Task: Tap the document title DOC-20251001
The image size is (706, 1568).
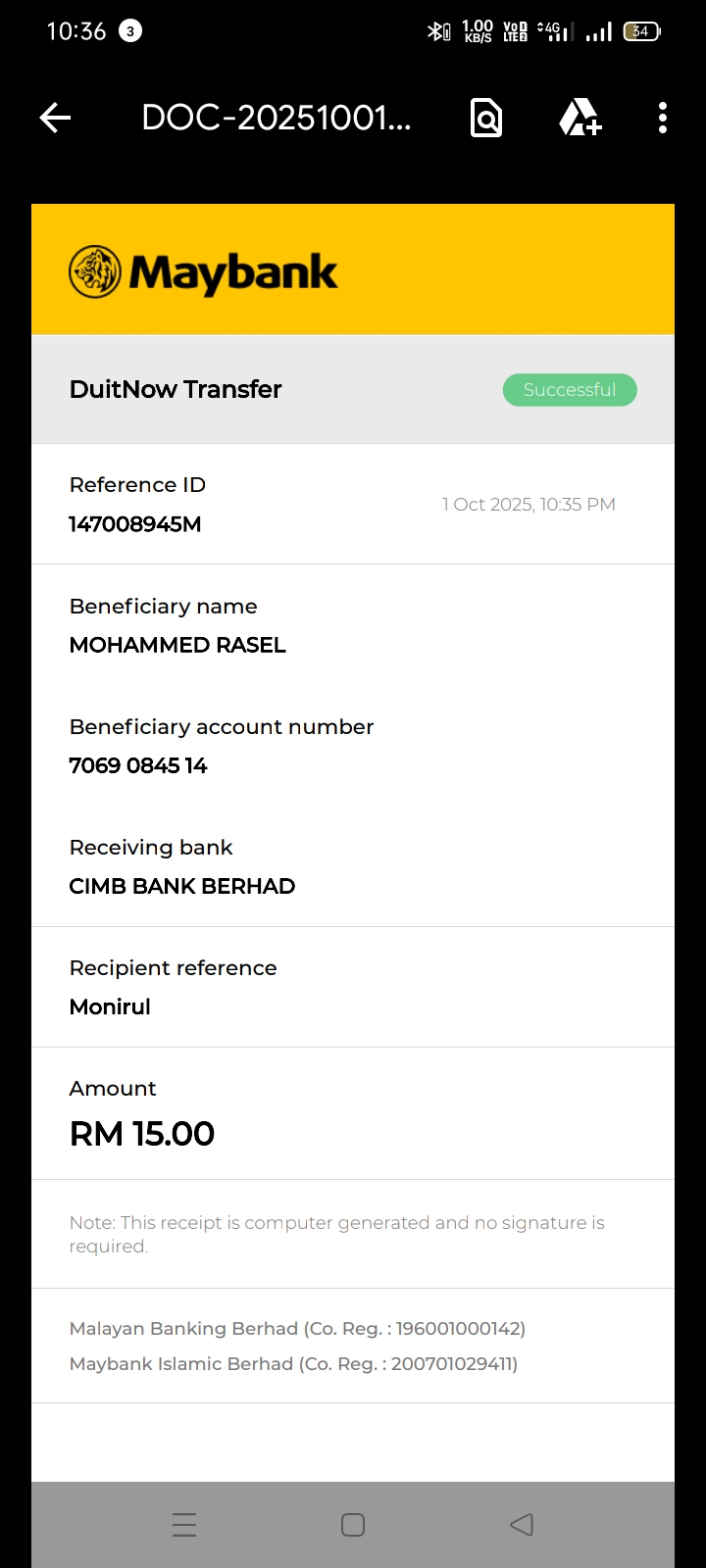Action: click(277, 119)
